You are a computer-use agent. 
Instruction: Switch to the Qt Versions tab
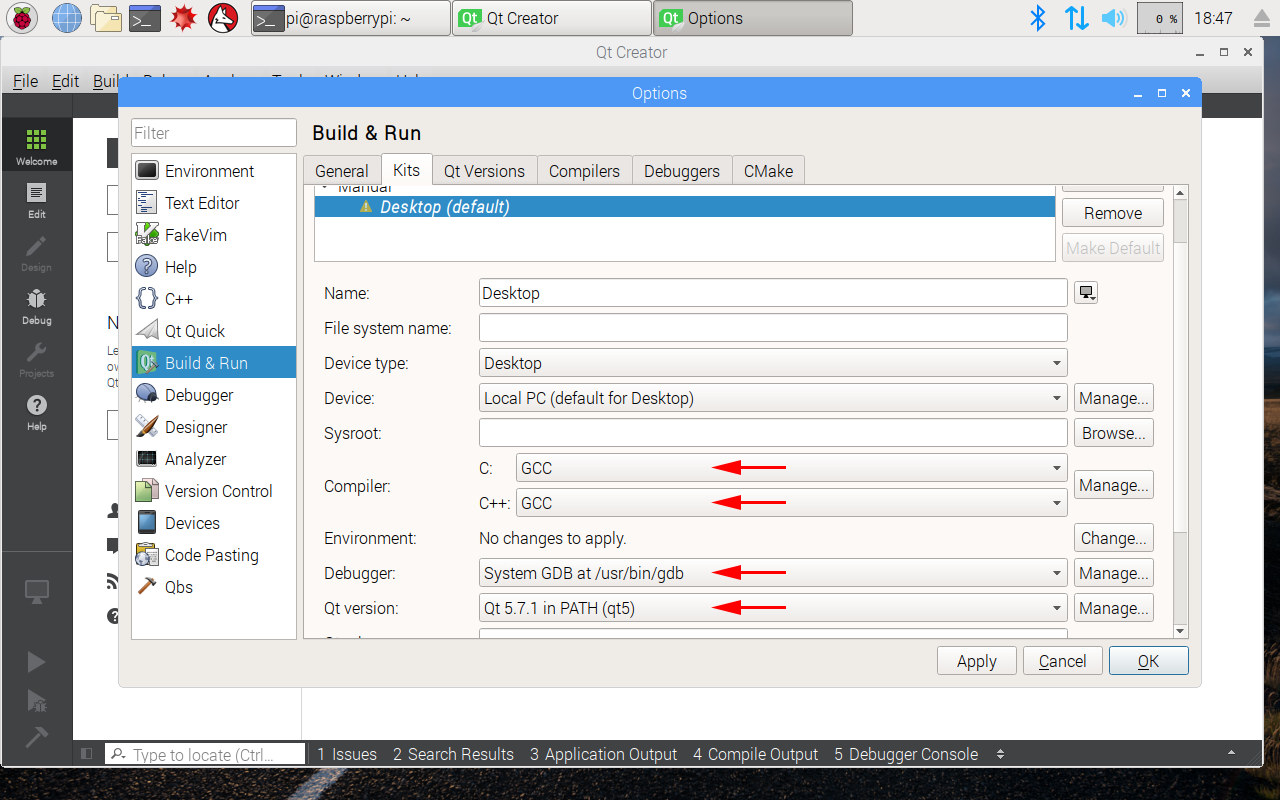click(484, 170)
